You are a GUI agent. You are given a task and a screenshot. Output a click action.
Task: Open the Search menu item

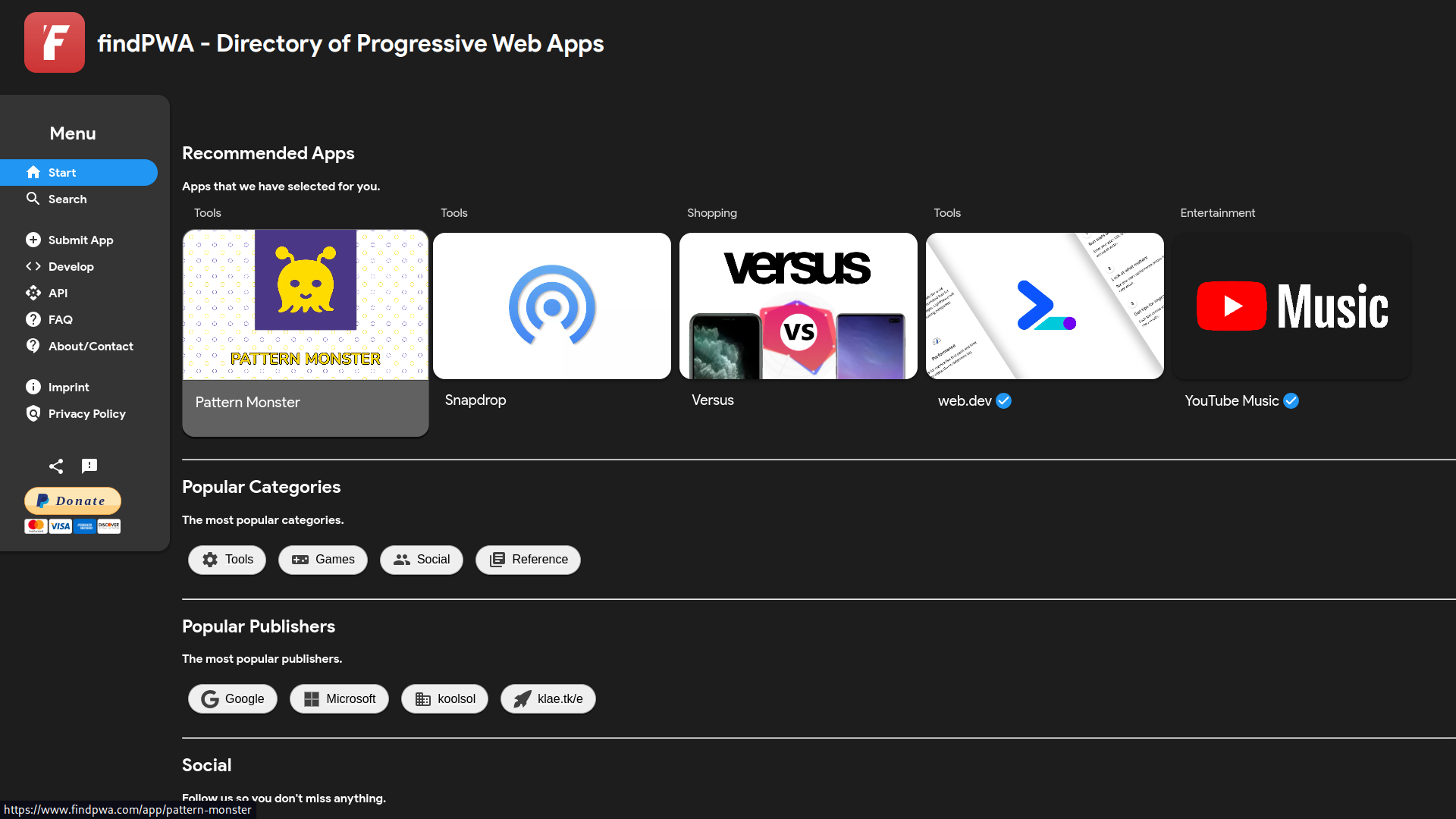click(67, 199)
